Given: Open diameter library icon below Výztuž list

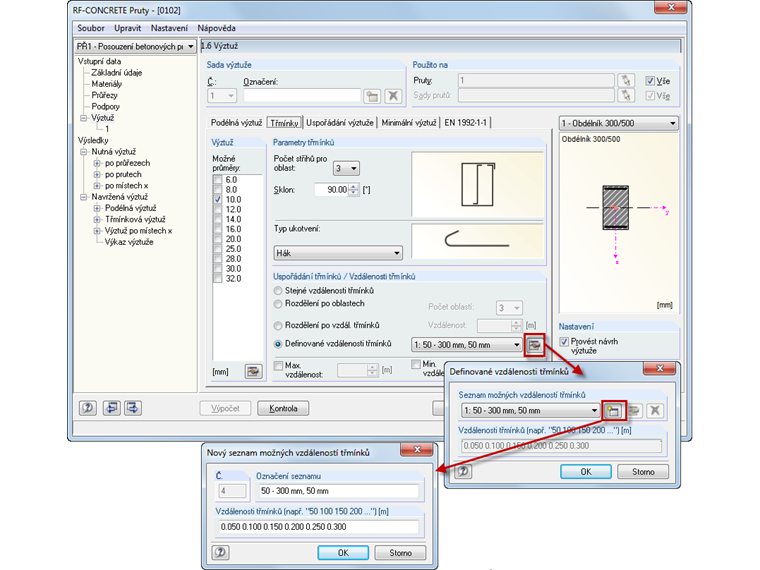Looking at the screenshot, I should pyautogui.click(x=253, y=372).
